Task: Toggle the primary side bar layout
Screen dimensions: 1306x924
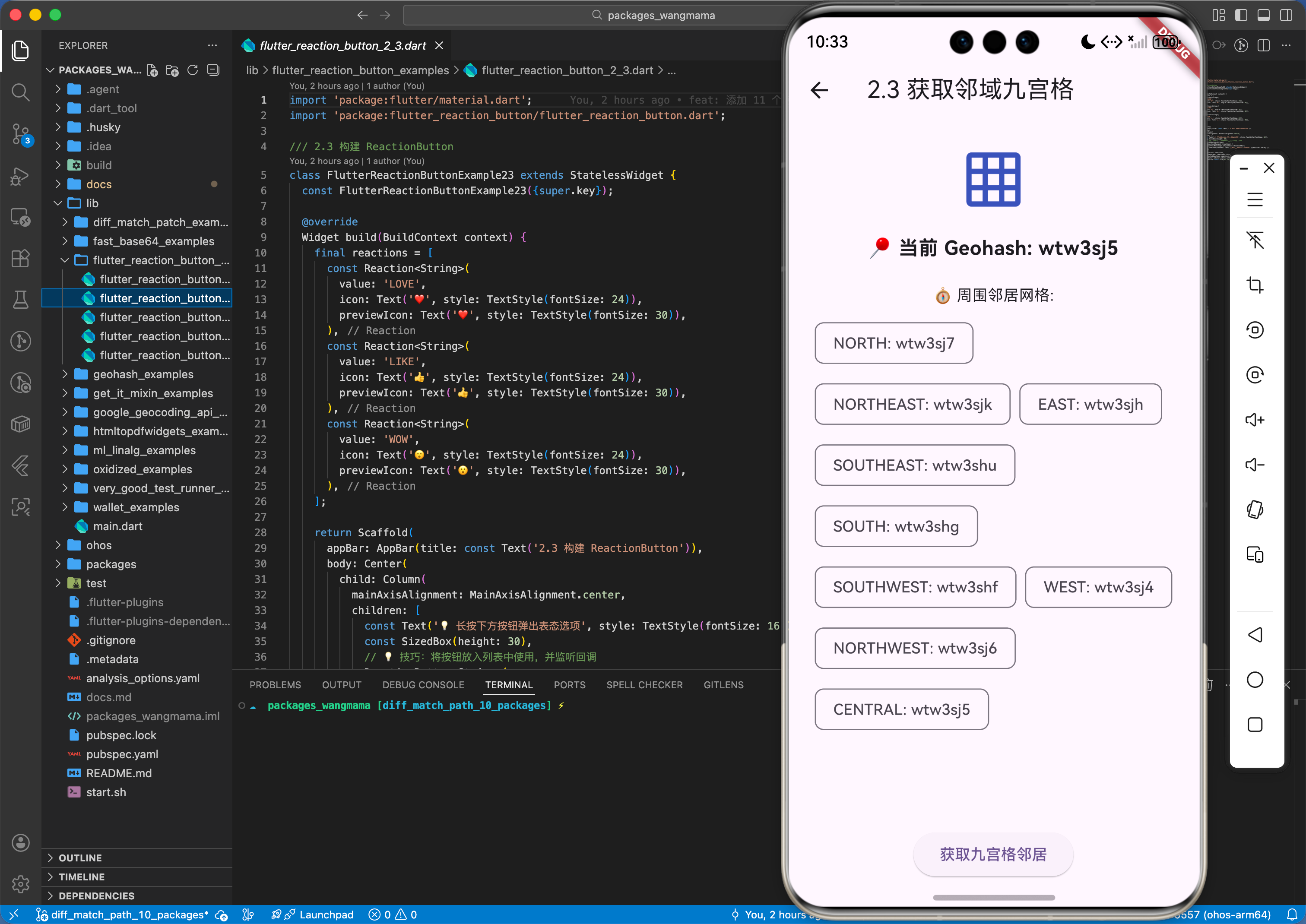Action: coord(1240,16)
